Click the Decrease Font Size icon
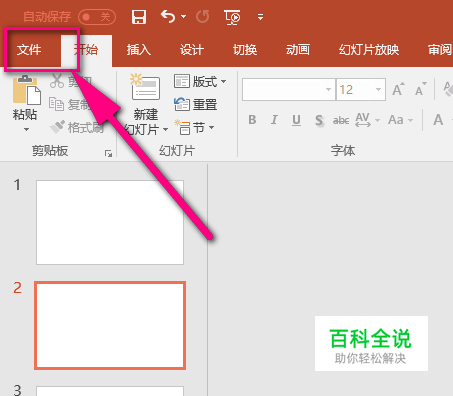453x396 pixels. (421, 89)
